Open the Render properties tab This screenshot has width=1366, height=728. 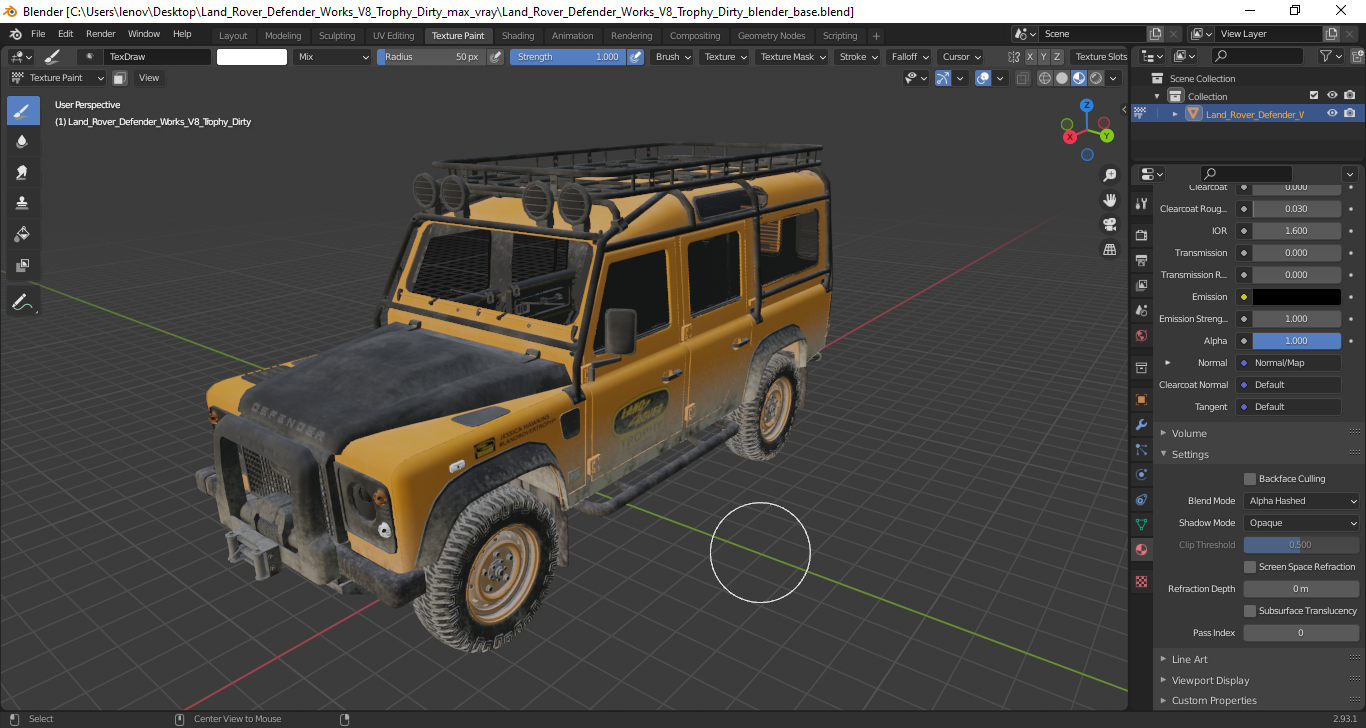coord(1141,235)
